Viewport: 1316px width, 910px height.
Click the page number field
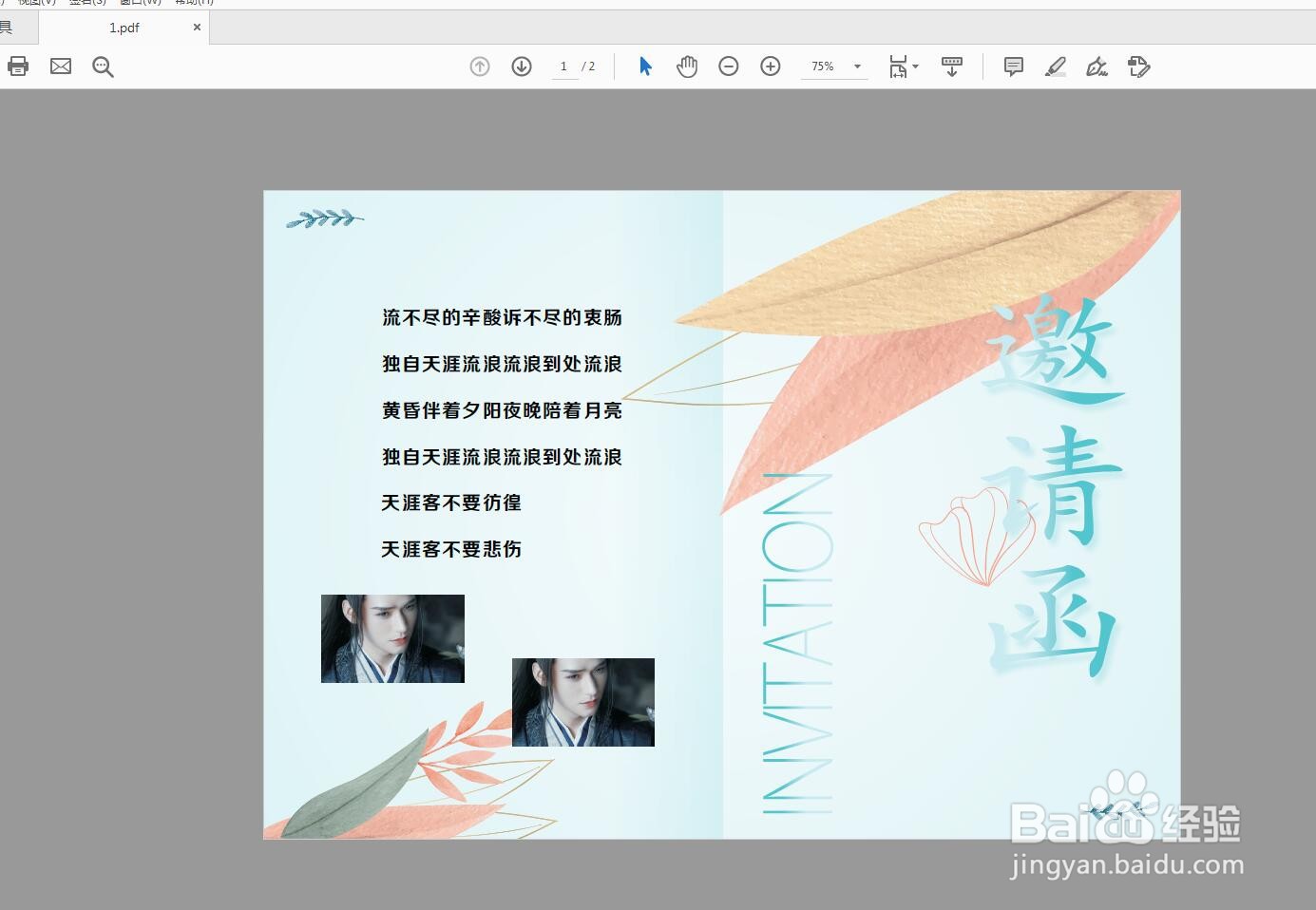(x=564, y=66)
